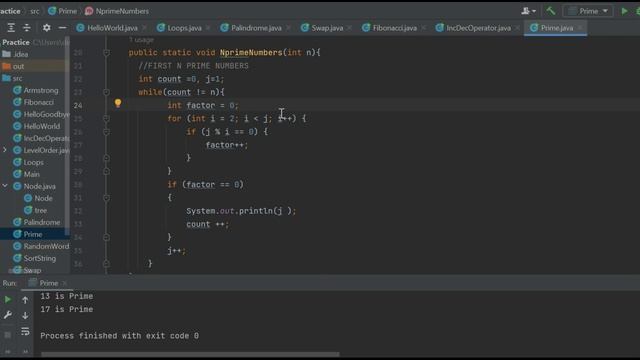Click the Prime breadcrumb in navigation bar
The image size is (640, 360).
click(62, 11)
